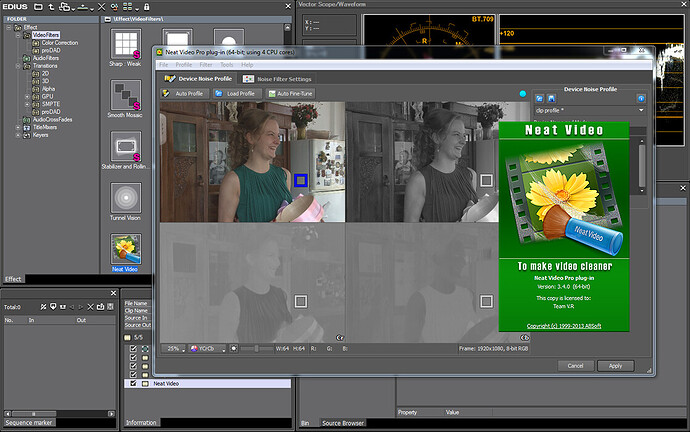Click the open profile icon under Device Noise Profile
The image size is (690, 432).
[x=540, y=99]
